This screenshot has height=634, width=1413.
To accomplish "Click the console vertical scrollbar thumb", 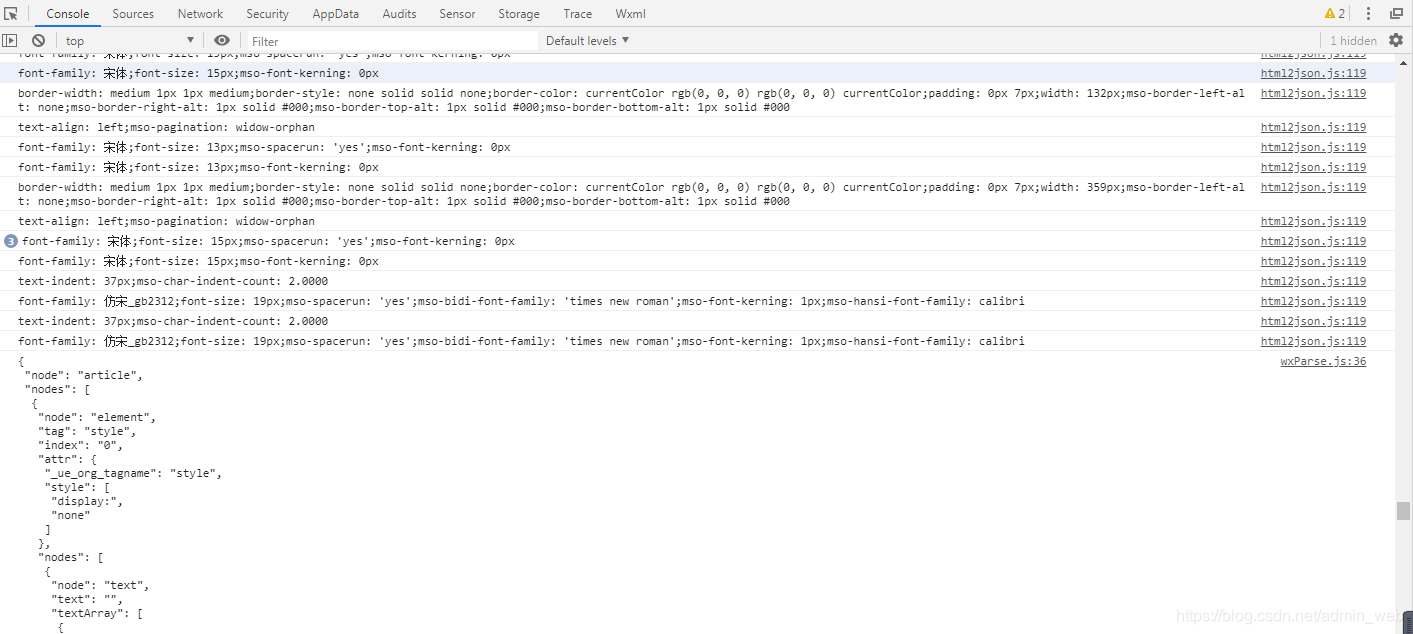I will point(1403,510).
